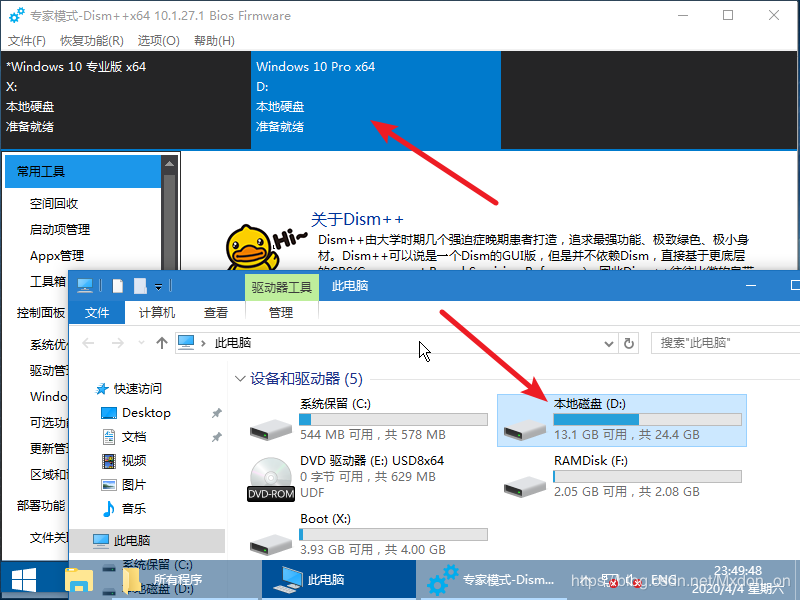Open the address bar dropdown arrow
Image resolution: width=800 pixels, height=600 pixels.
[x=608, y=344]
